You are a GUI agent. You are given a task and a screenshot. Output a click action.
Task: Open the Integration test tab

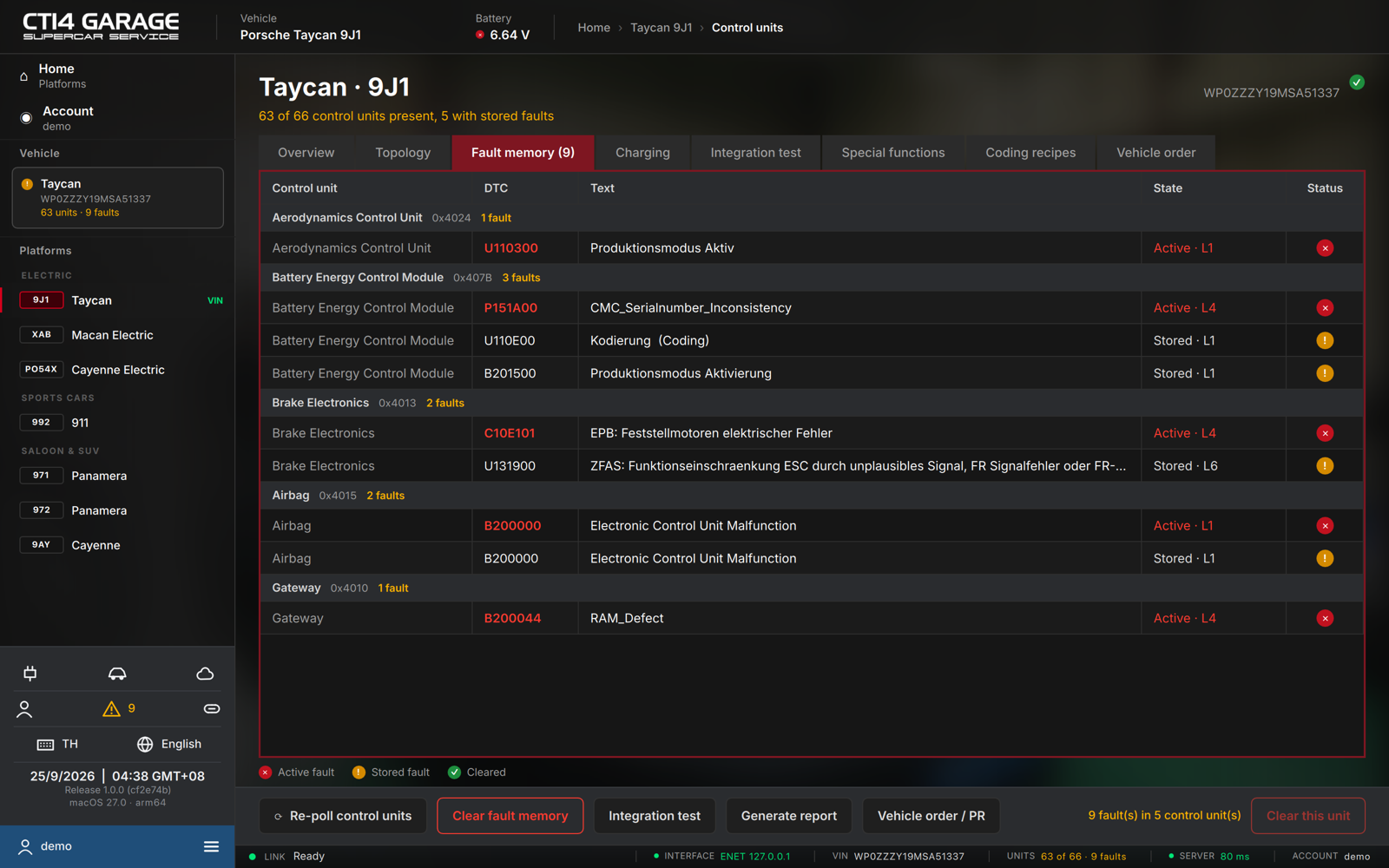point(756,153)
